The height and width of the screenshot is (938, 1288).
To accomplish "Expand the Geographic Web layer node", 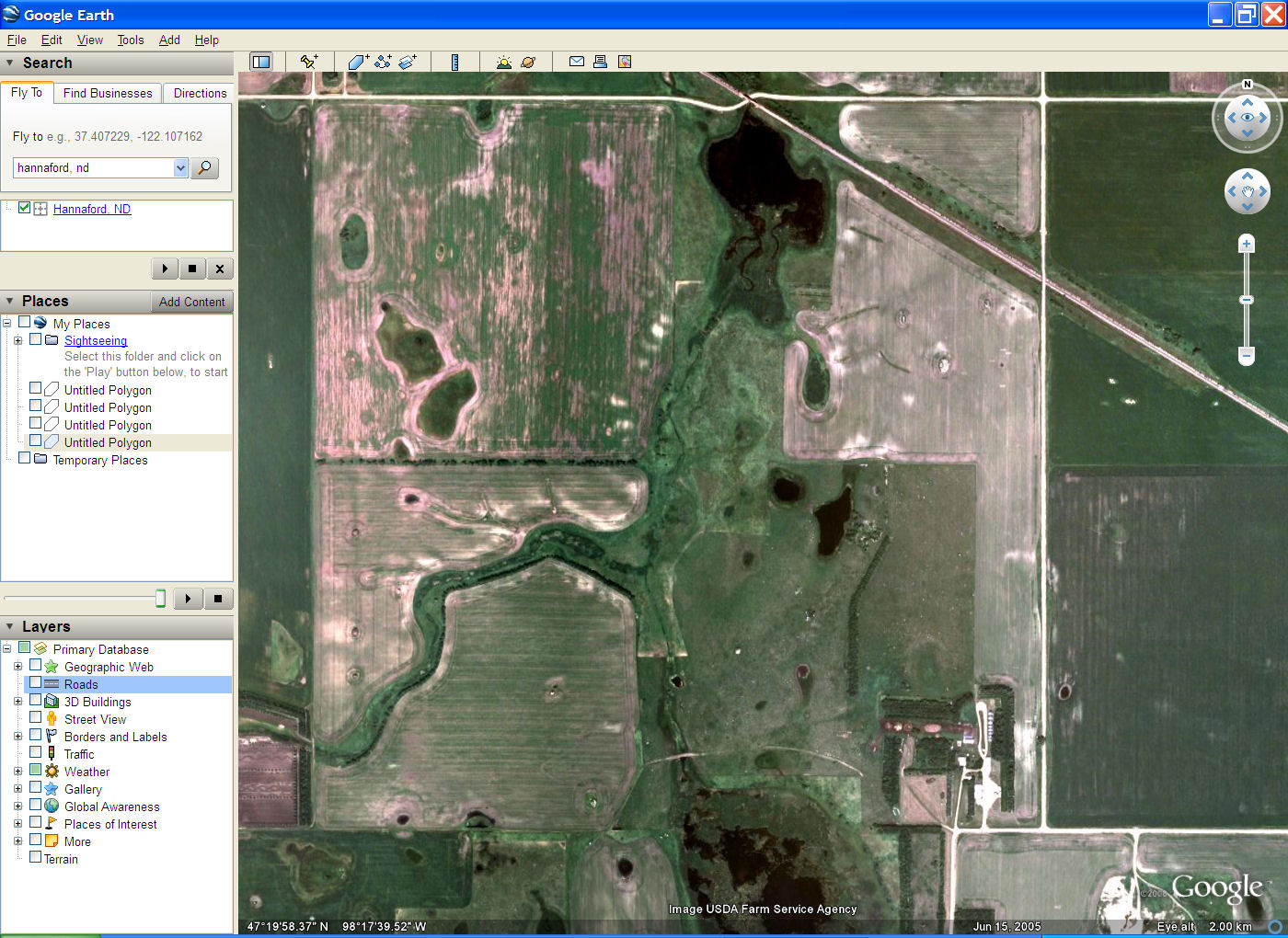I will [17, 667].
